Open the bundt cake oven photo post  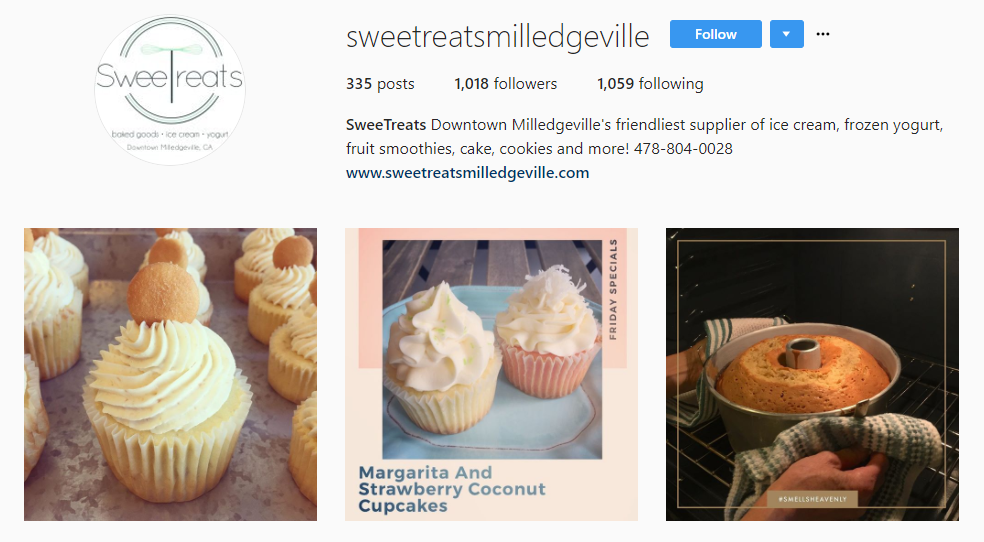click(812, 375)
